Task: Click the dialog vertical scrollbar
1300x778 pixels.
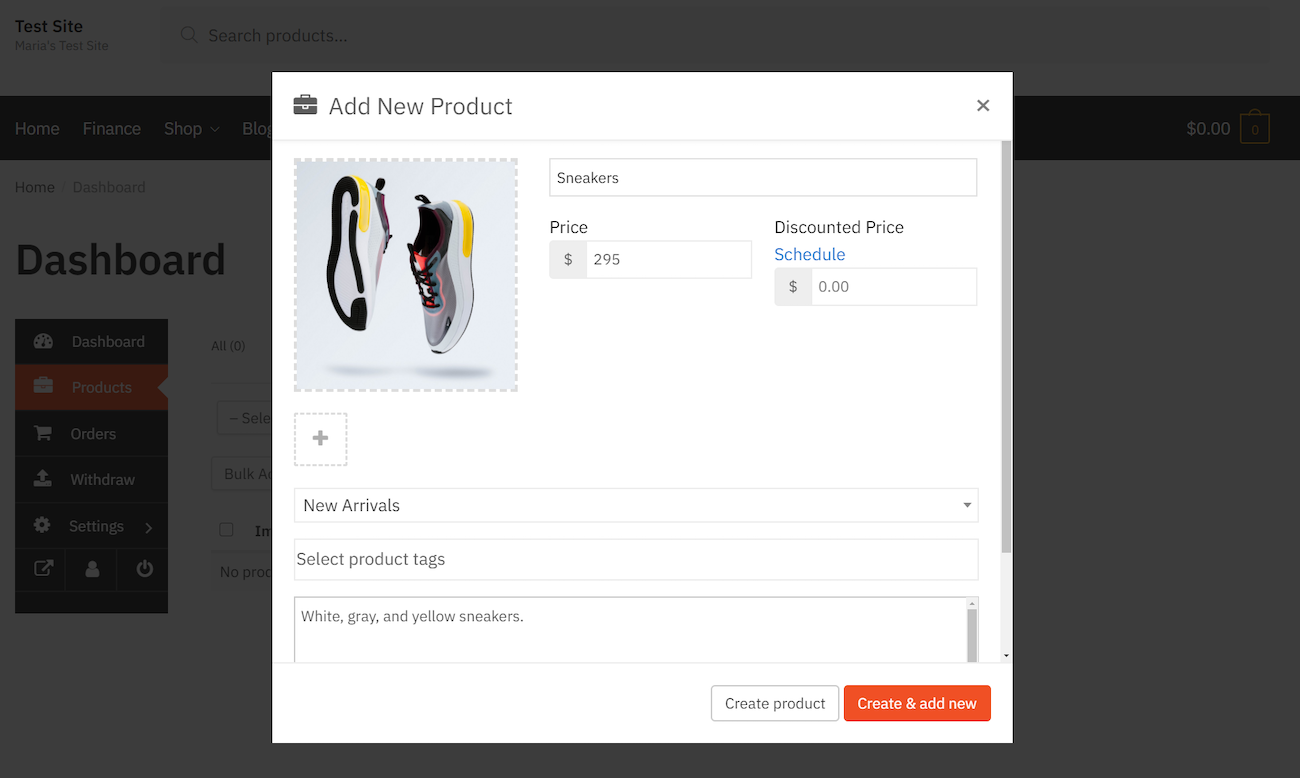Action: (1006, 347)
